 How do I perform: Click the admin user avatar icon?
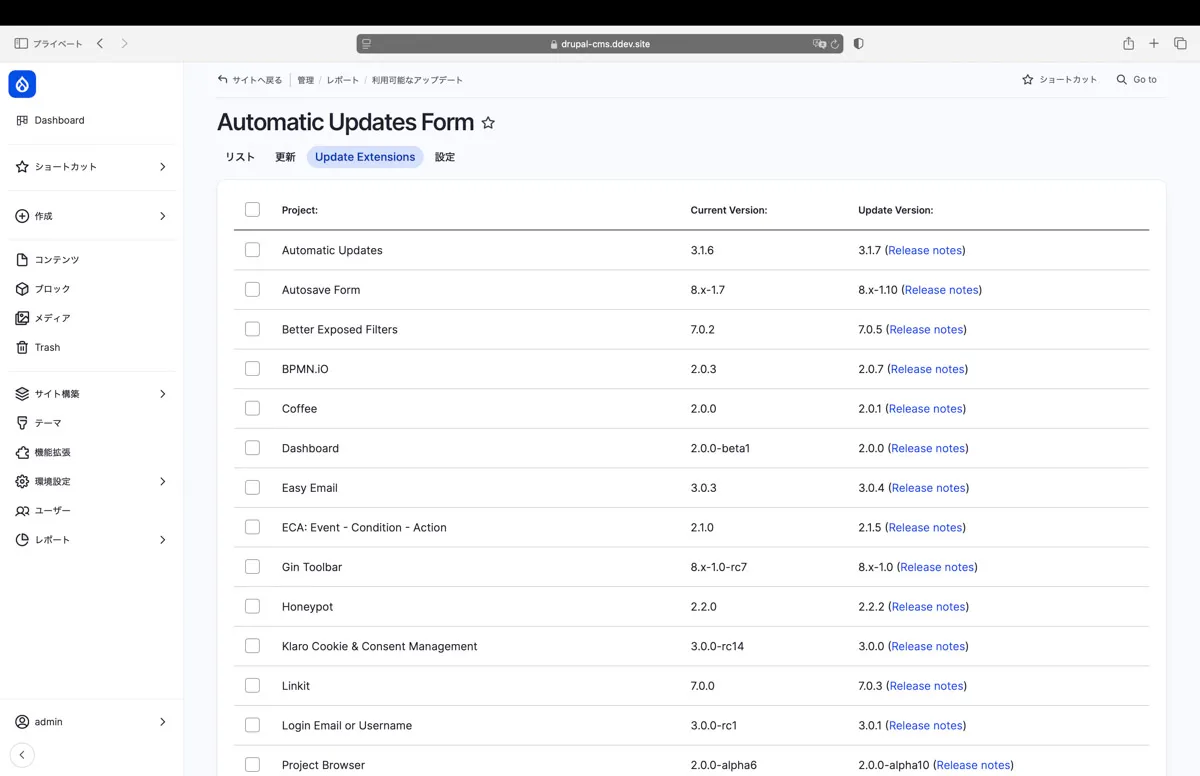coord(22,722)
